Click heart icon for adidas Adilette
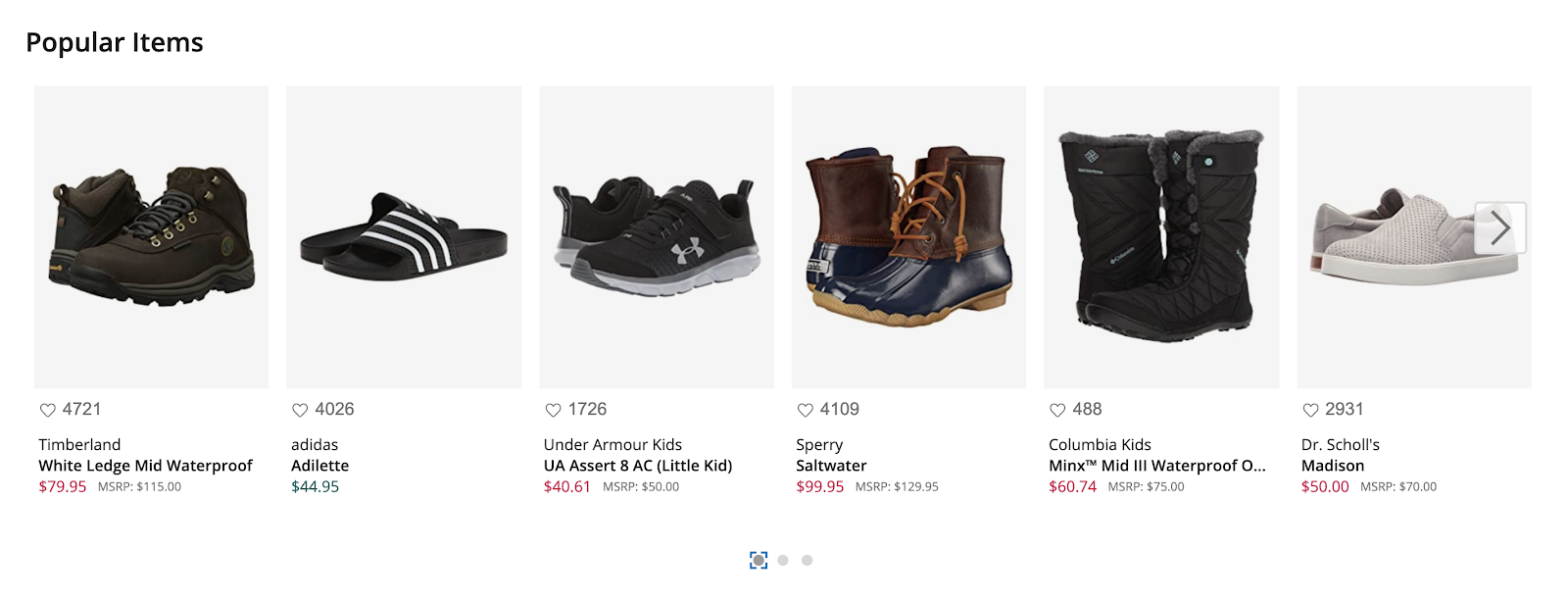The height and width of the screenshot is (601, 1568). pyautogui.click(x=300, y=410)
